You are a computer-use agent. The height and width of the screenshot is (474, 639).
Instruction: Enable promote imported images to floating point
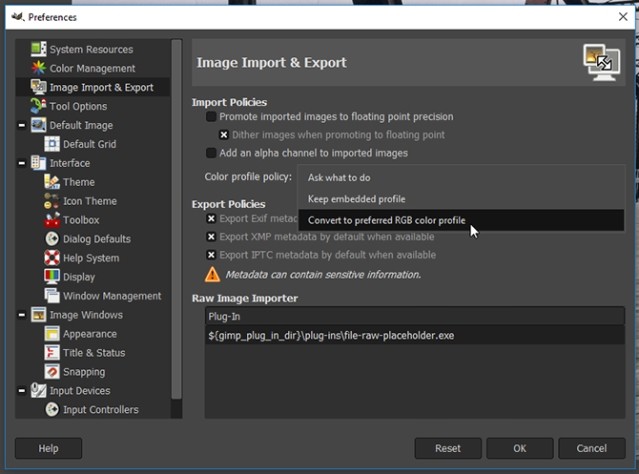pyautogui.click(x=211, y=117)
